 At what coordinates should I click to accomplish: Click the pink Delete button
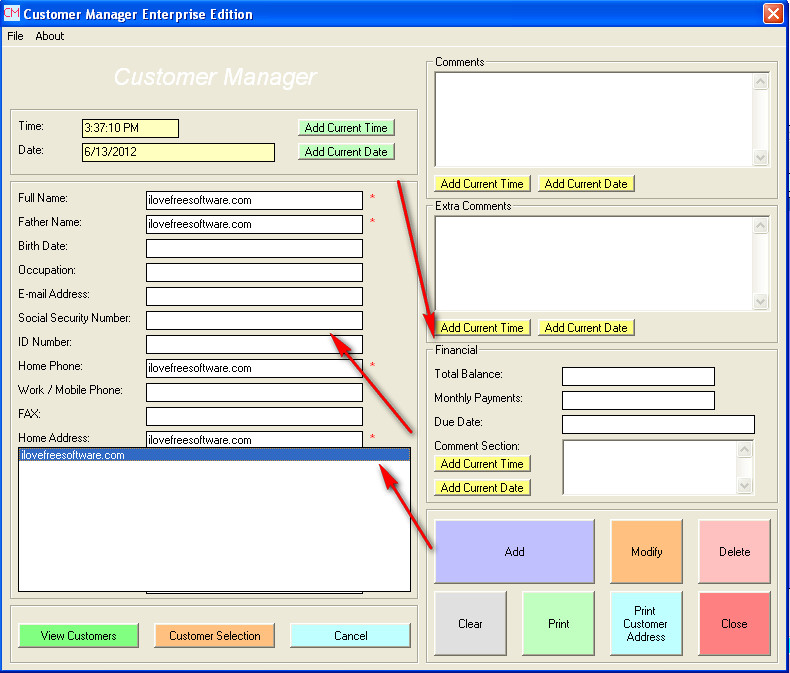pos(734,551)
